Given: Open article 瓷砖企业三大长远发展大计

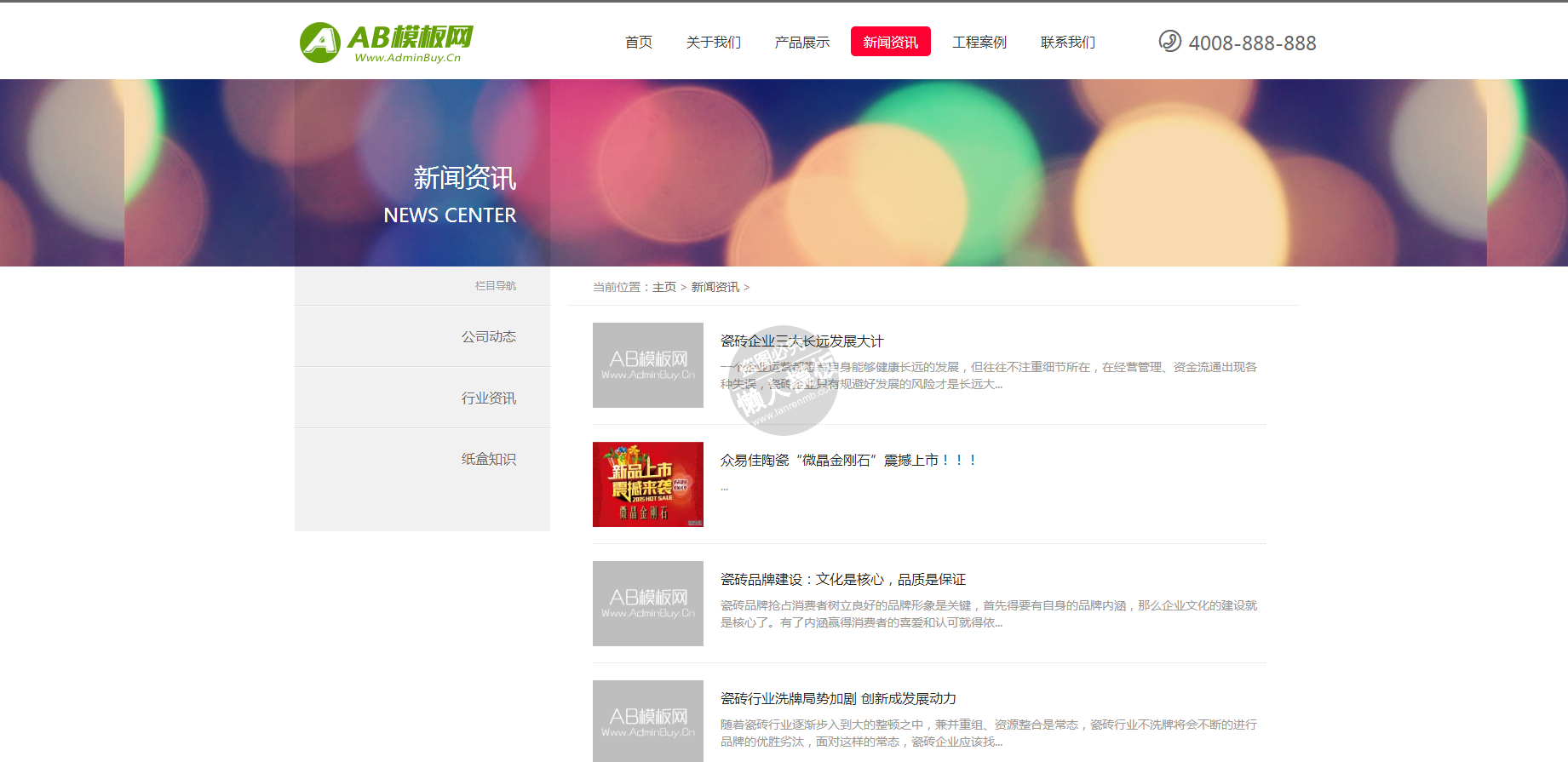Looking at the screenshot, I should pyautogui.click(x=801, y=341).
